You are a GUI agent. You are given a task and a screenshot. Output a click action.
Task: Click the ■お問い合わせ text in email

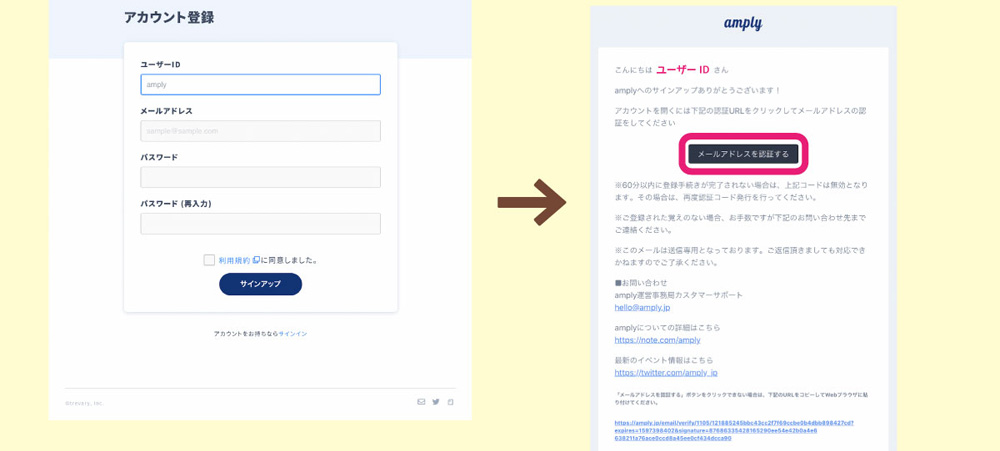click(x=641, y=283)
